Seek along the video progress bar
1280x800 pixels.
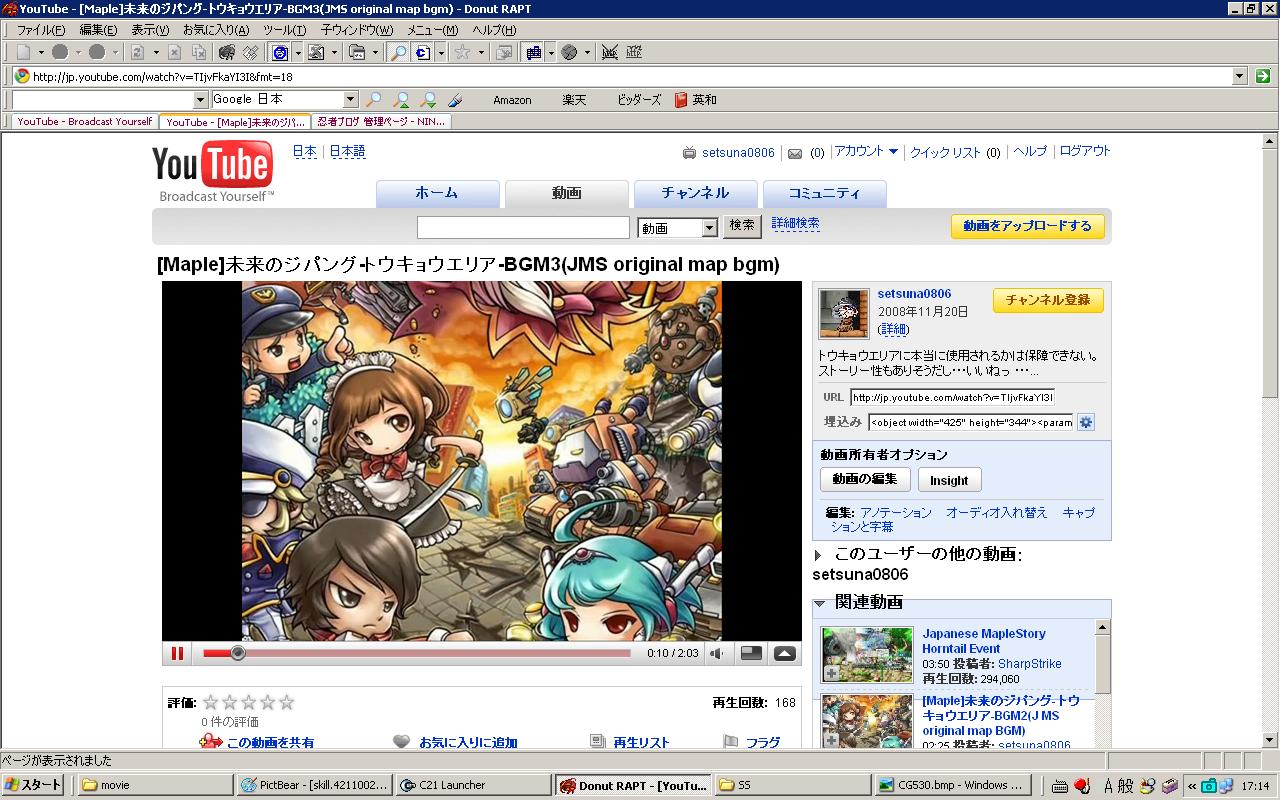(417, 653)
